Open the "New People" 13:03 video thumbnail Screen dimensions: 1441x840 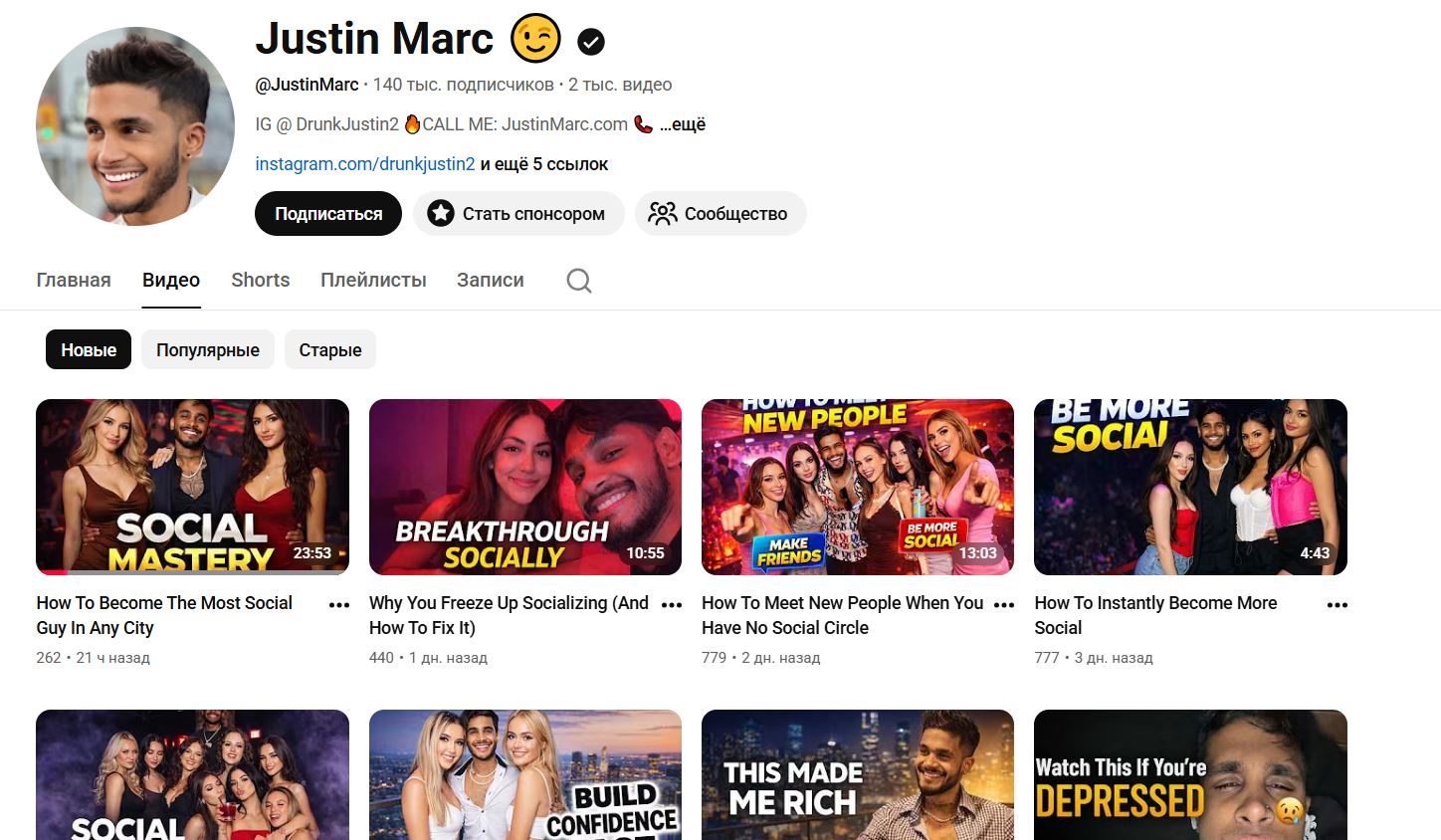858,487
